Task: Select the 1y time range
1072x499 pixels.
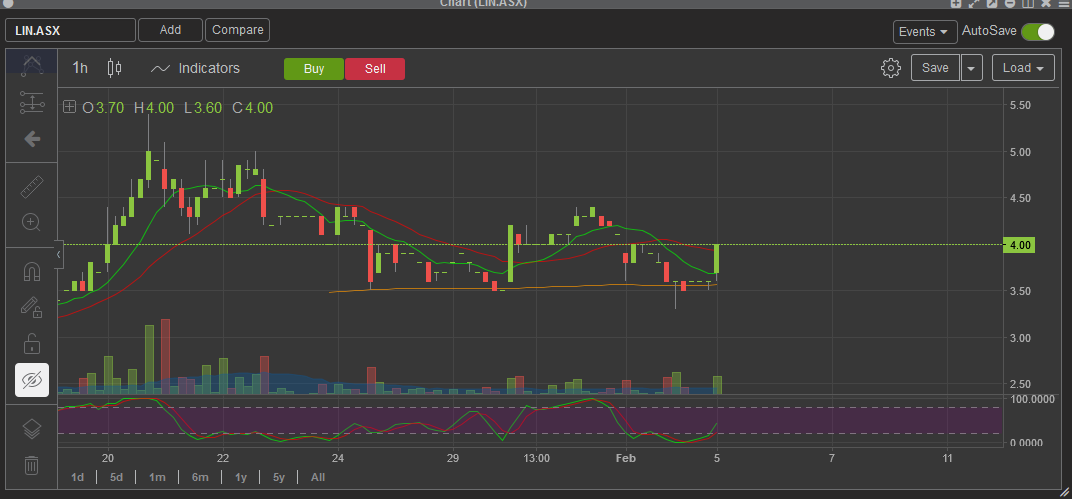Action: [241, 477]
